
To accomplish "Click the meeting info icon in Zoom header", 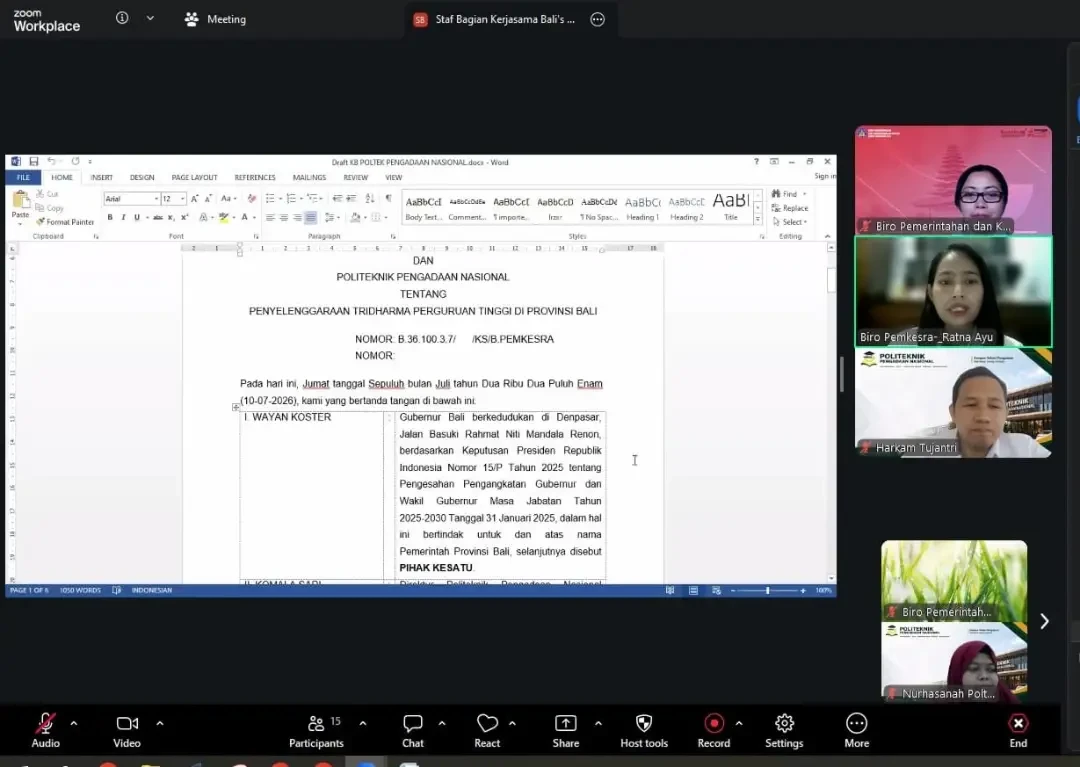I will [122, 19].
